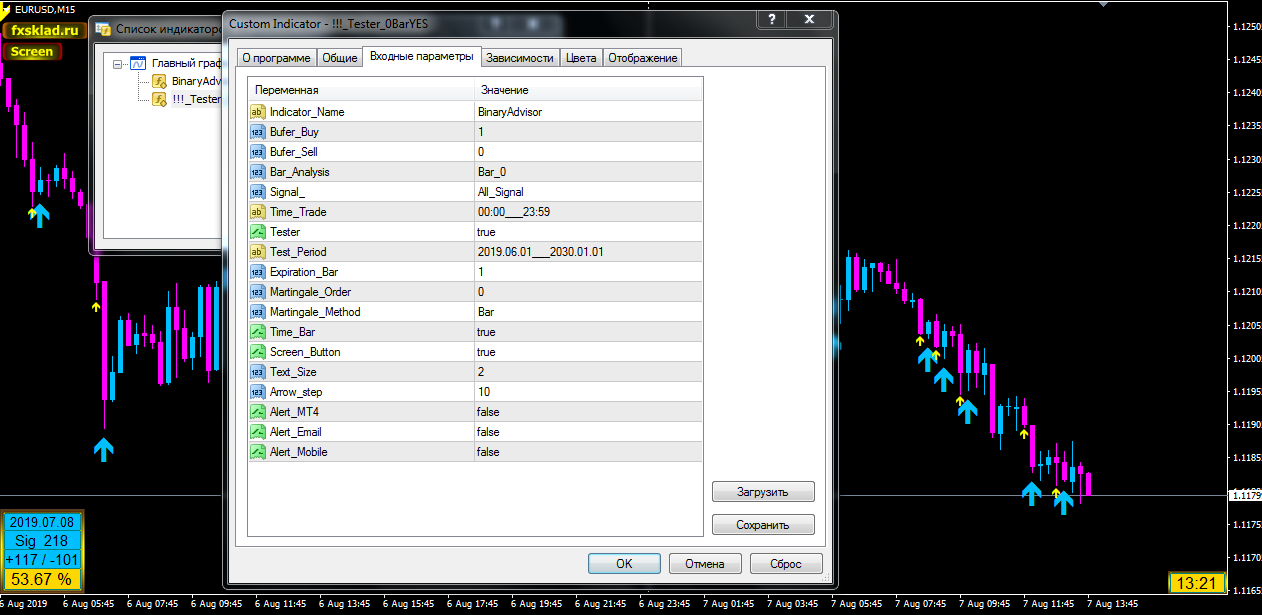Click the string icon beside Test_Period
Image resolution: width=1262 pixels, height=615 pixels.
pos(258,252)
